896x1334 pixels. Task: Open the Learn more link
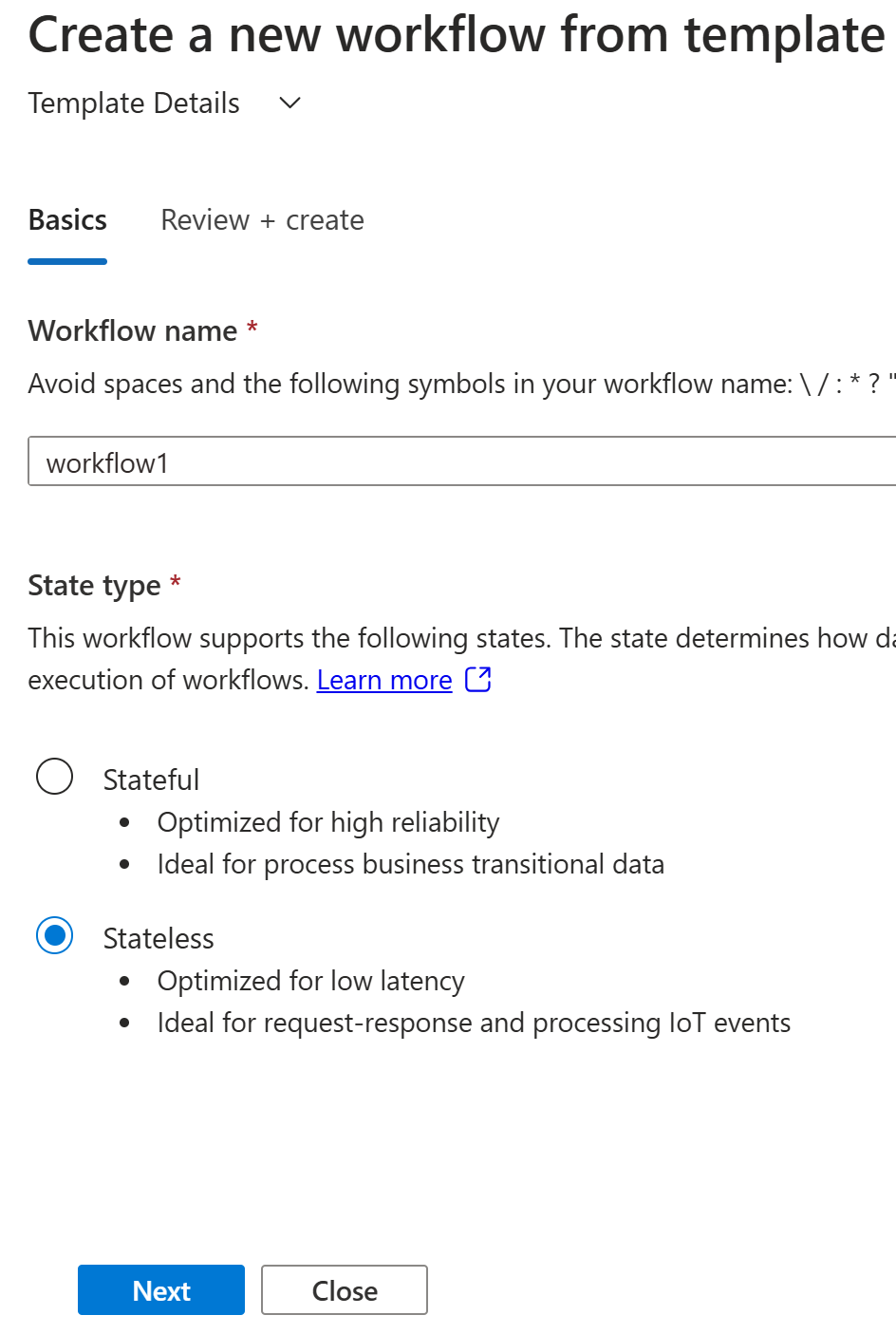click(x=384, y=680)
